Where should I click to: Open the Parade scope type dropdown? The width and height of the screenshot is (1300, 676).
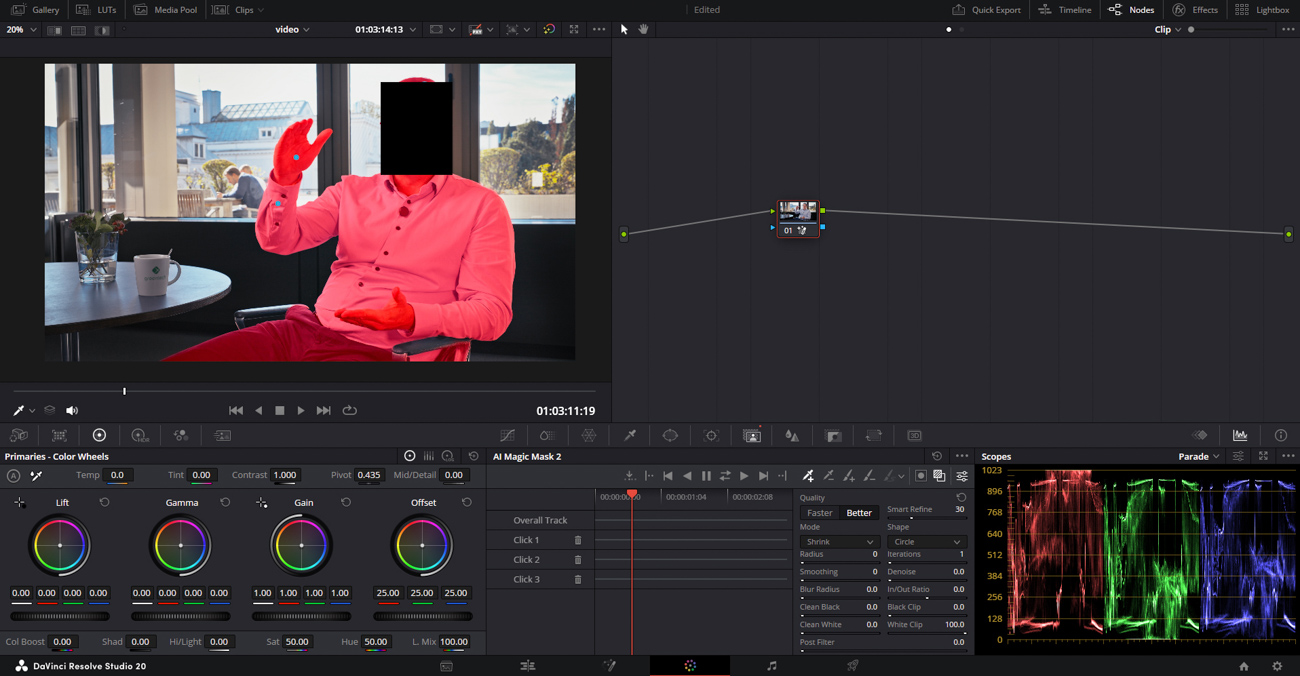1199,457
